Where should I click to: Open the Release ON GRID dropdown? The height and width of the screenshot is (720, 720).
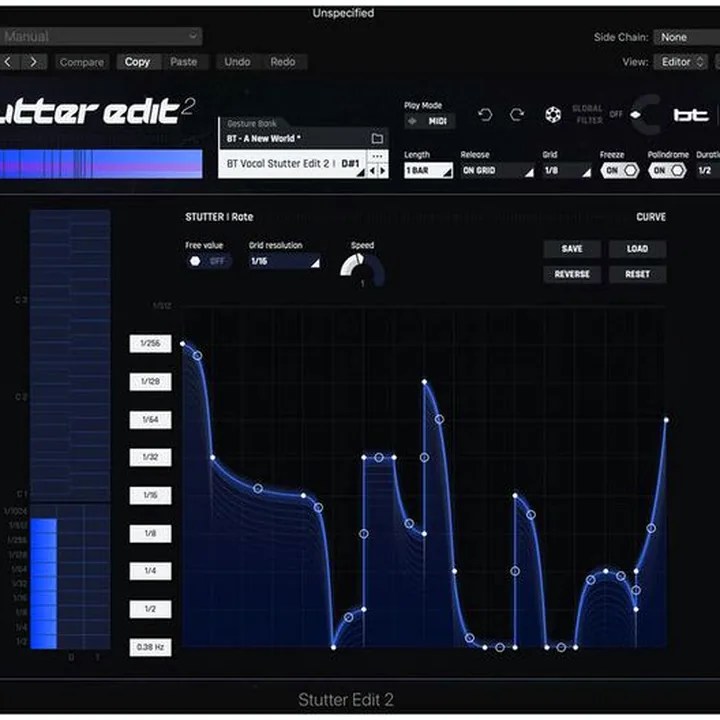pos(497,171)
